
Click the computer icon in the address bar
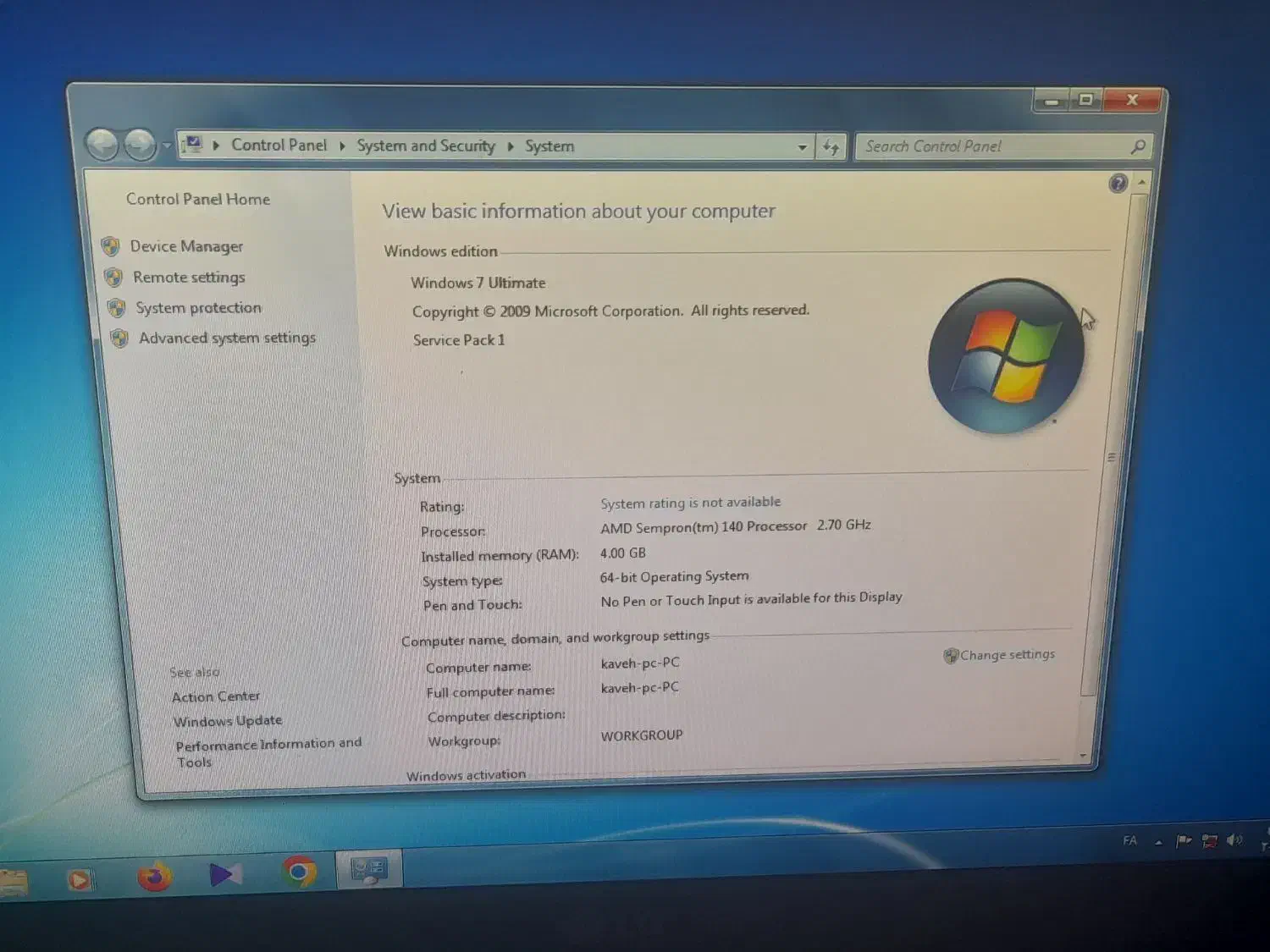(194, 145)
